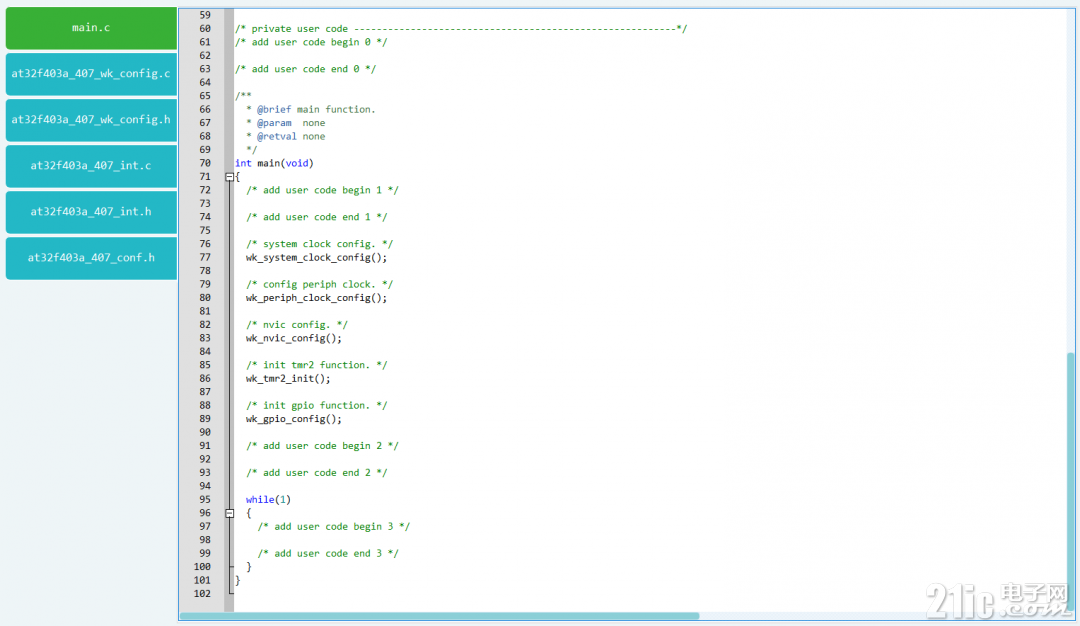Click comment 'add user code begin 3'
1080x626 pixels.
click(333, 527)
